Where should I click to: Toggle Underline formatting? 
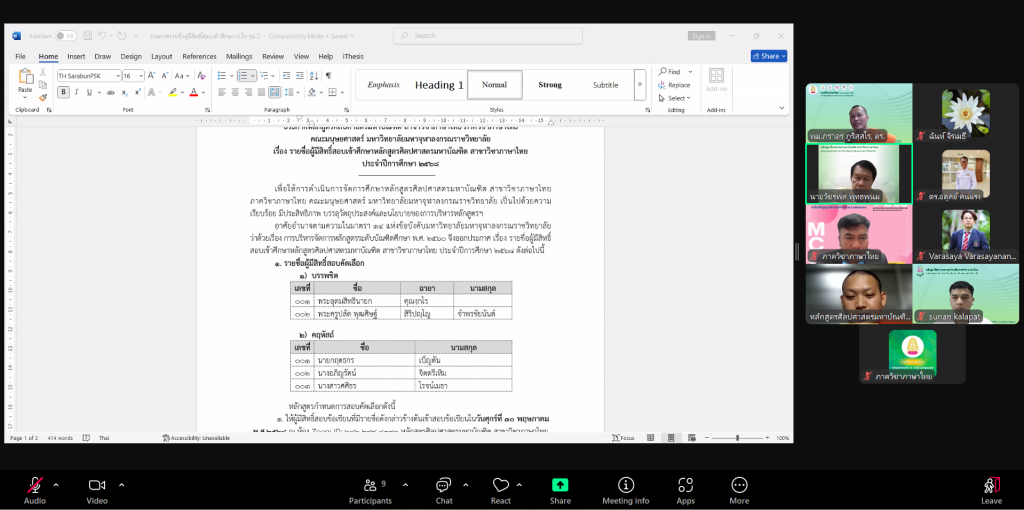89,92
